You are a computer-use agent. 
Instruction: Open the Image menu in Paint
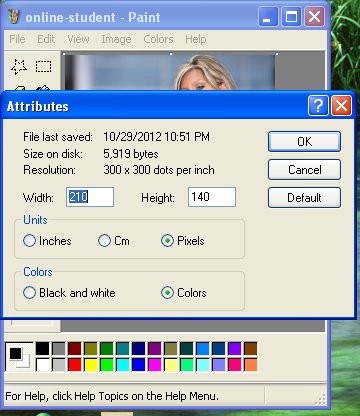[116, 39]
